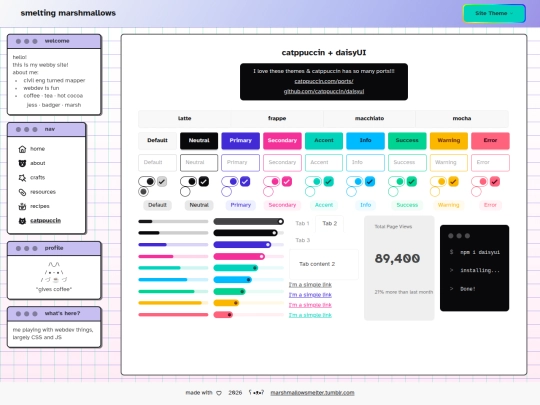The height and width of the screenshot is (405, 540).
Task: Click the yellow Warning range slider
Action: point(249,303)
